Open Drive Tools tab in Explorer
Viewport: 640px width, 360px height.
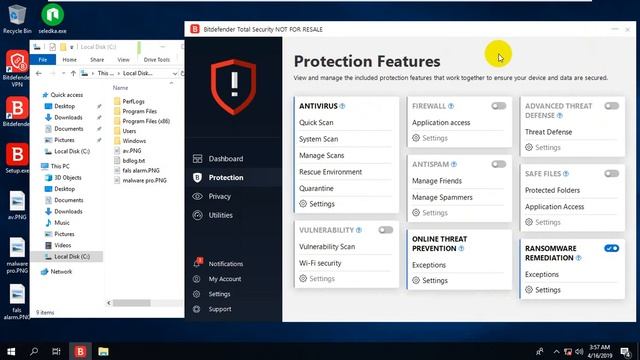click(x=156, y=60)
